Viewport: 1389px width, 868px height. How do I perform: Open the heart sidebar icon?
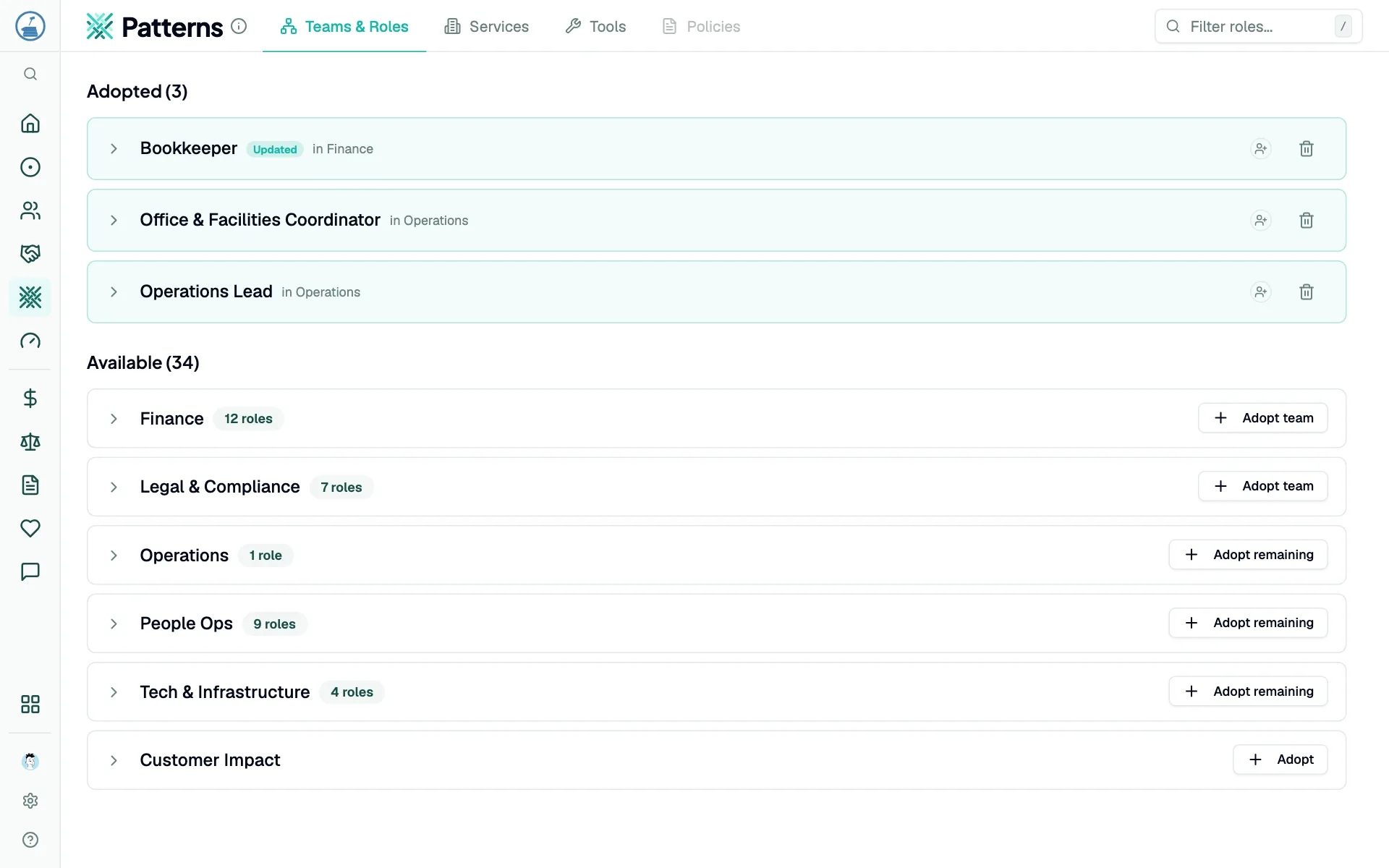[30, 529]
